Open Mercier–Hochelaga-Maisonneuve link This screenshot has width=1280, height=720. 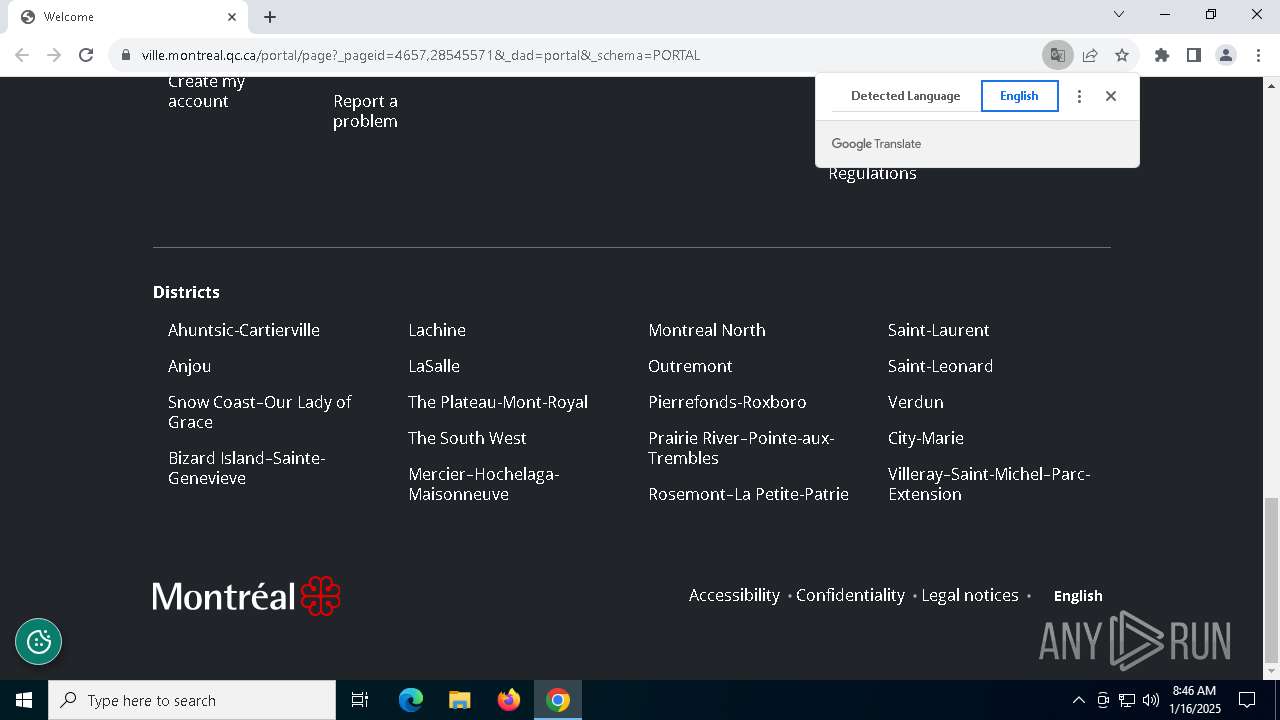tap(484, 484)
